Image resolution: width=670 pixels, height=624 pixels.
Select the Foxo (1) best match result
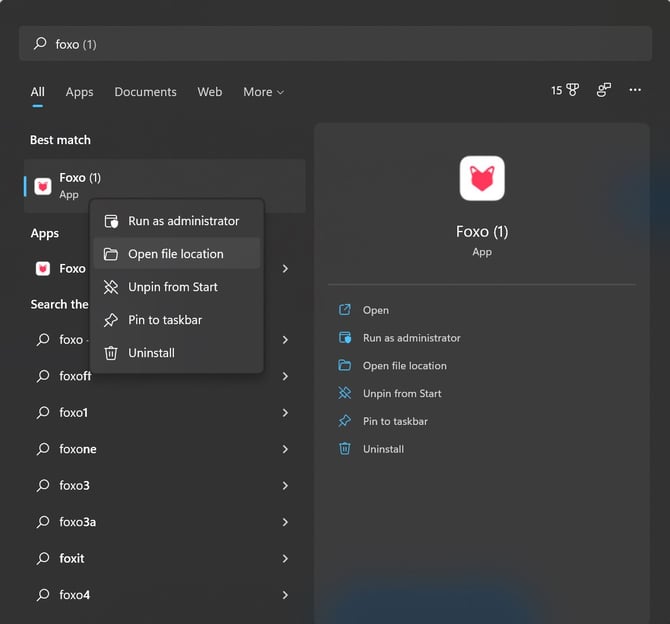tap(165, 186)
